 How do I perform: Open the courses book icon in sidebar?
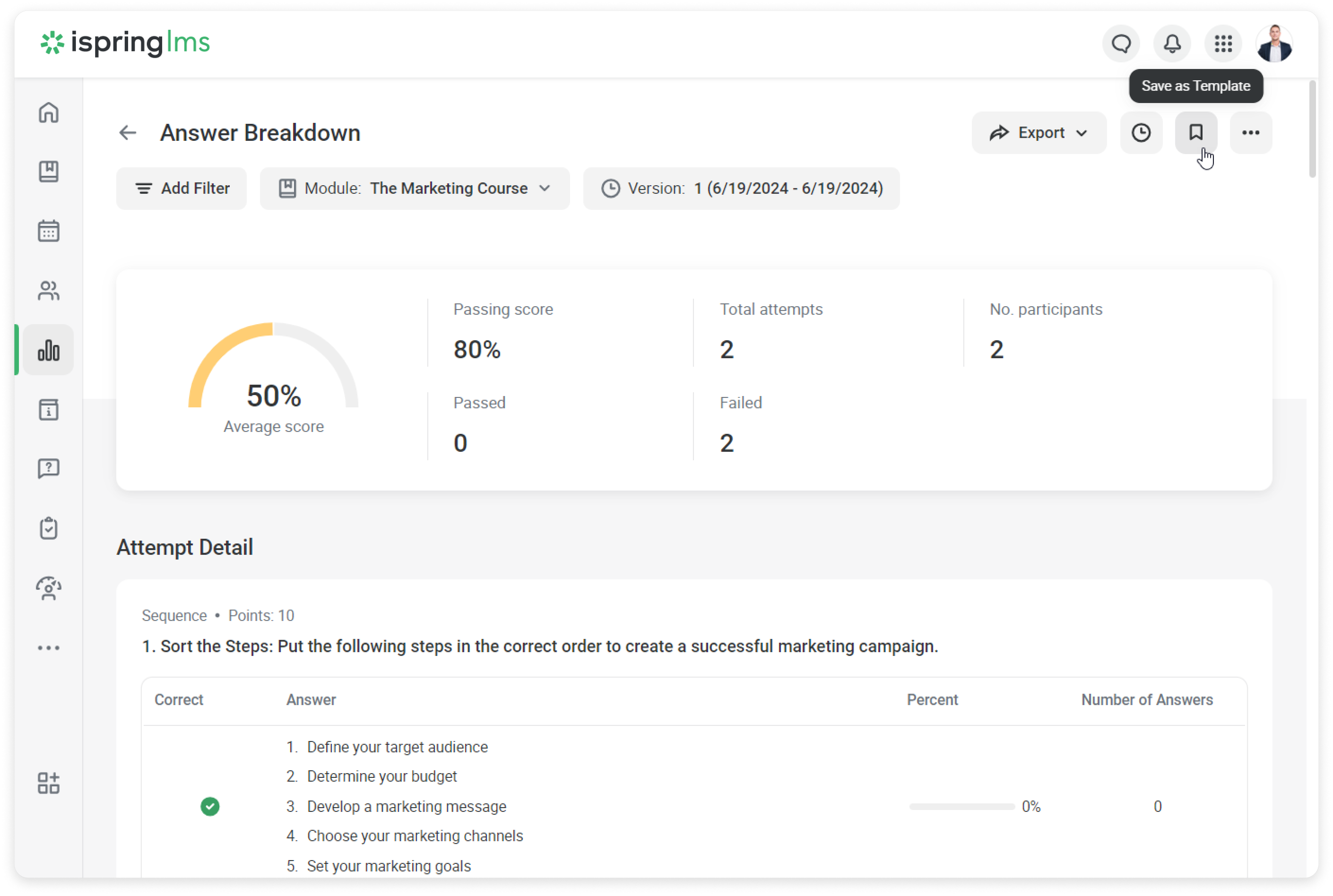coord(49,172)
